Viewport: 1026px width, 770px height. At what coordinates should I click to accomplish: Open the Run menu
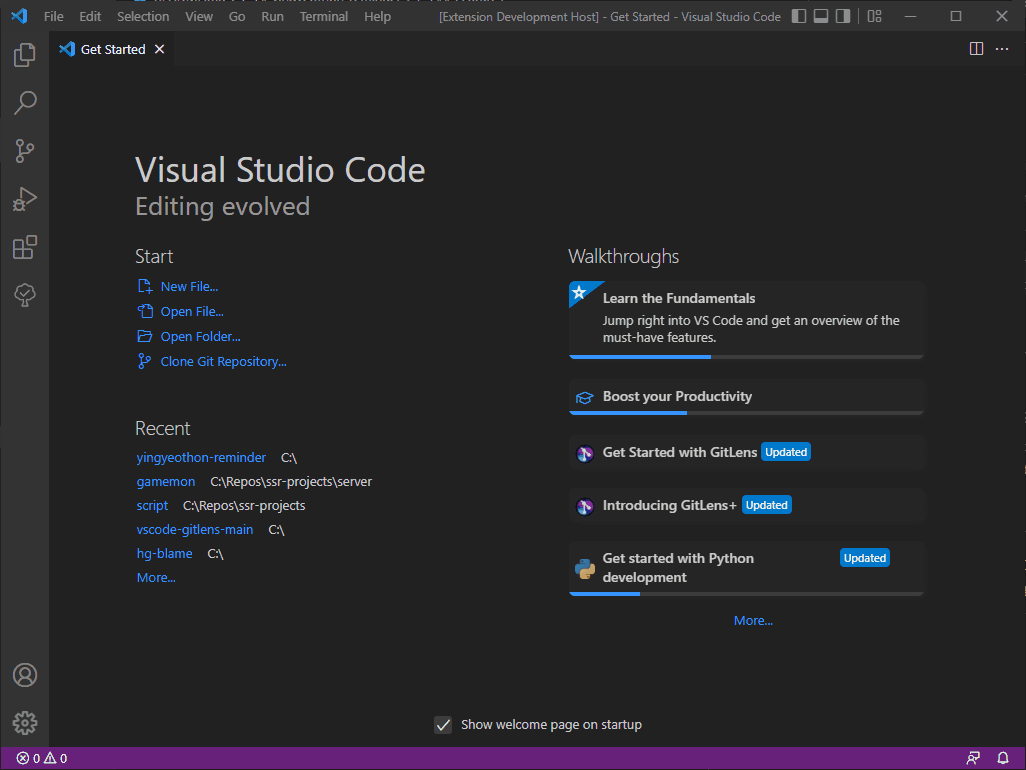tap(272, 16)
